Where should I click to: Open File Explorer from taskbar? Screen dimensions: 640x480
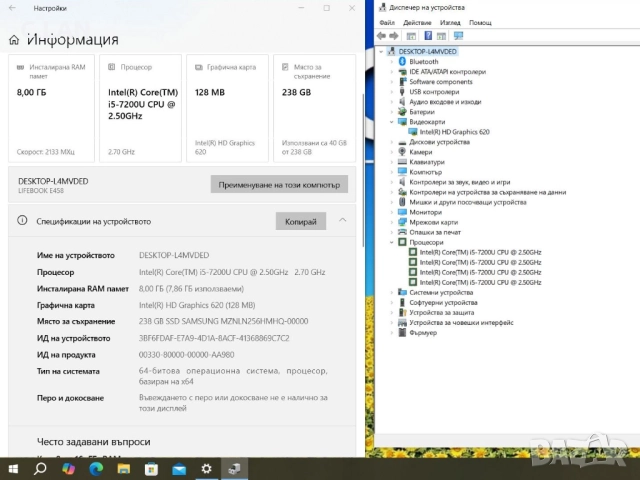[124, 469]
